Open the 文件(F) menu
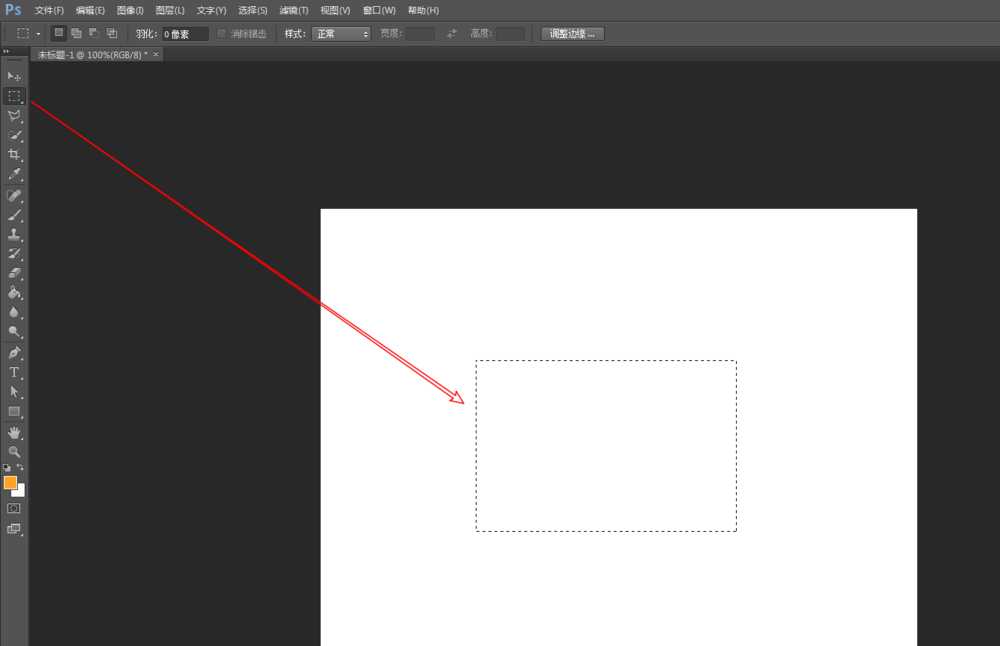 pos(49,10)
